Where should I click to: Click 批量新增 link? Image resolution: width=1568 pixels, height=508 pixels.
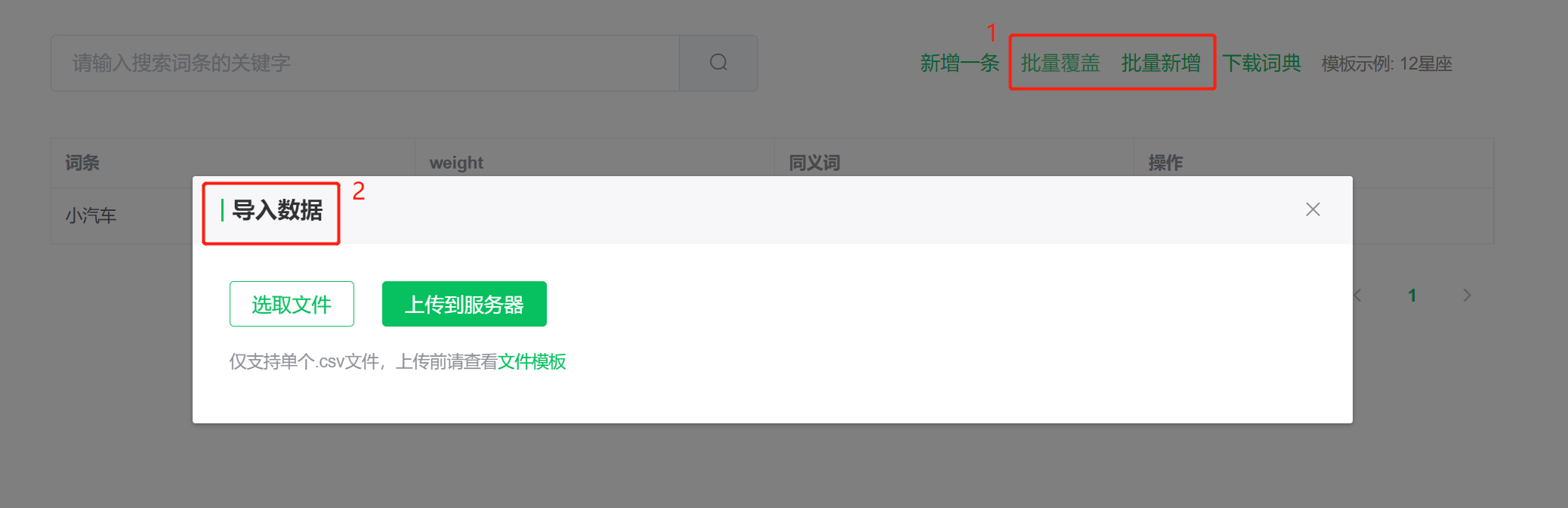pos(1161,63)
